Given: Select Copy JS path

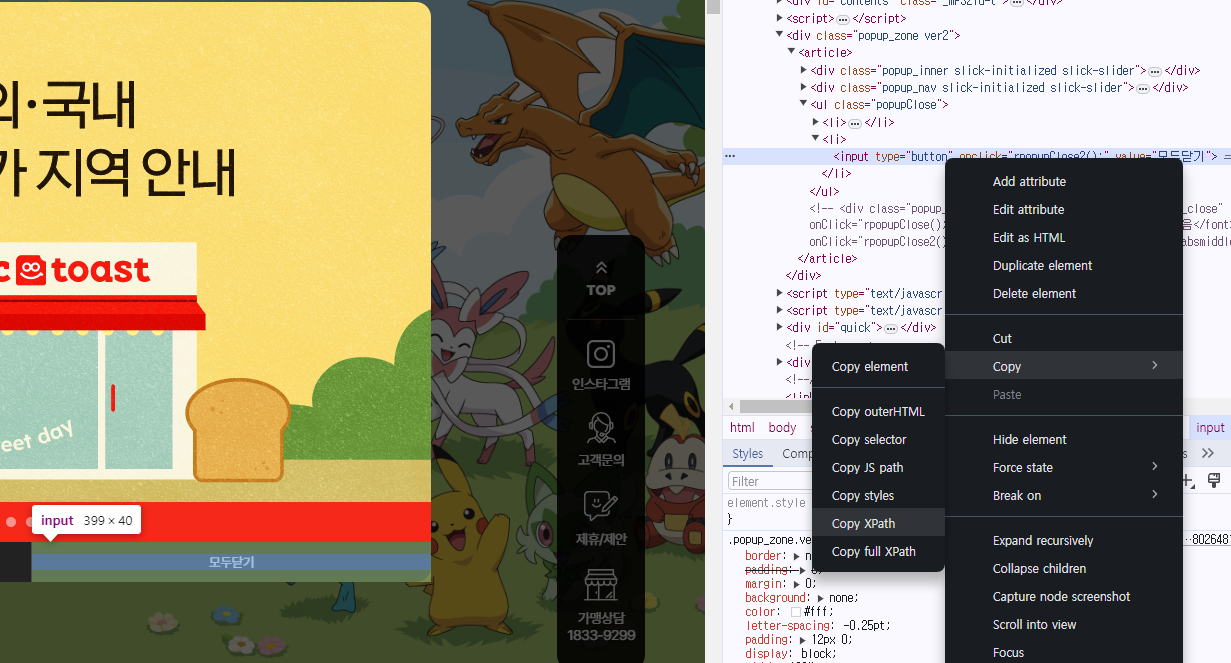Looking at the screenshot, I should pyautogui.click(x=879, y=467).
